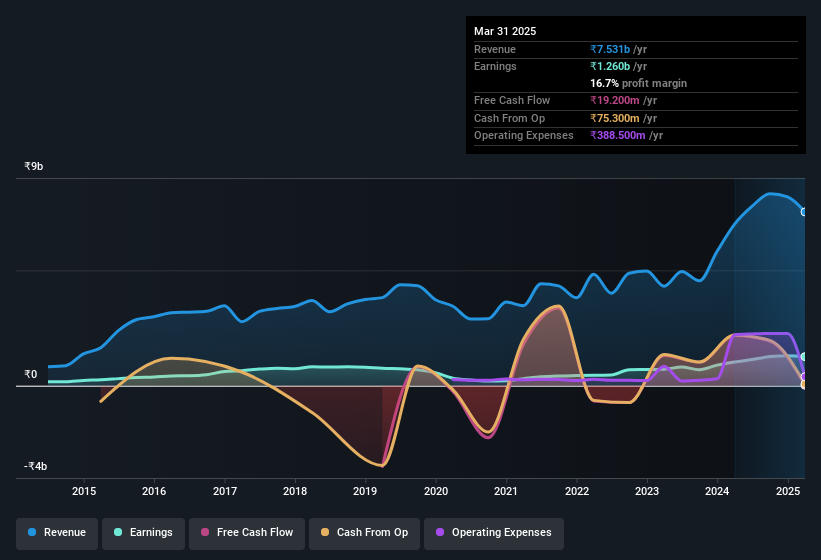821x560 pixels.
Task: Click the 2017 x-axis label
Action: pyautogui.click(x=225, y=491)
